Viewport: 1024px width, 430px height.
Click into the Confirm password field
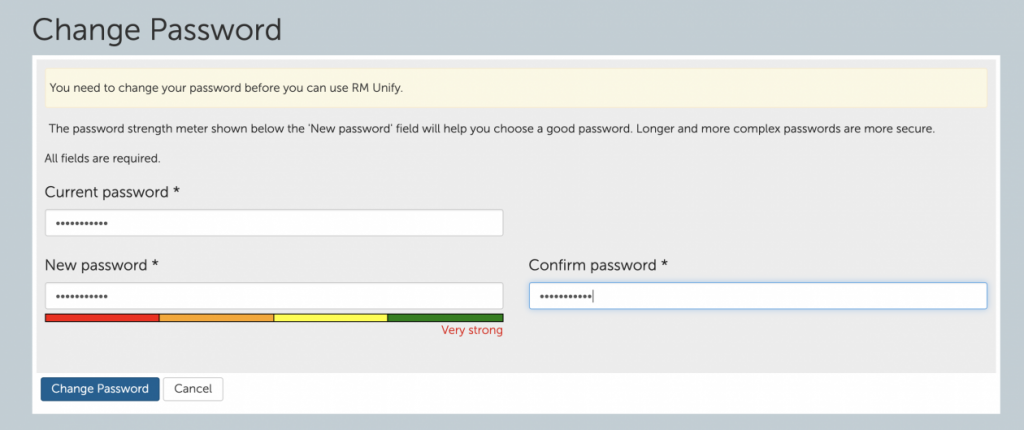pyautogui.click(x=758, y=296)
